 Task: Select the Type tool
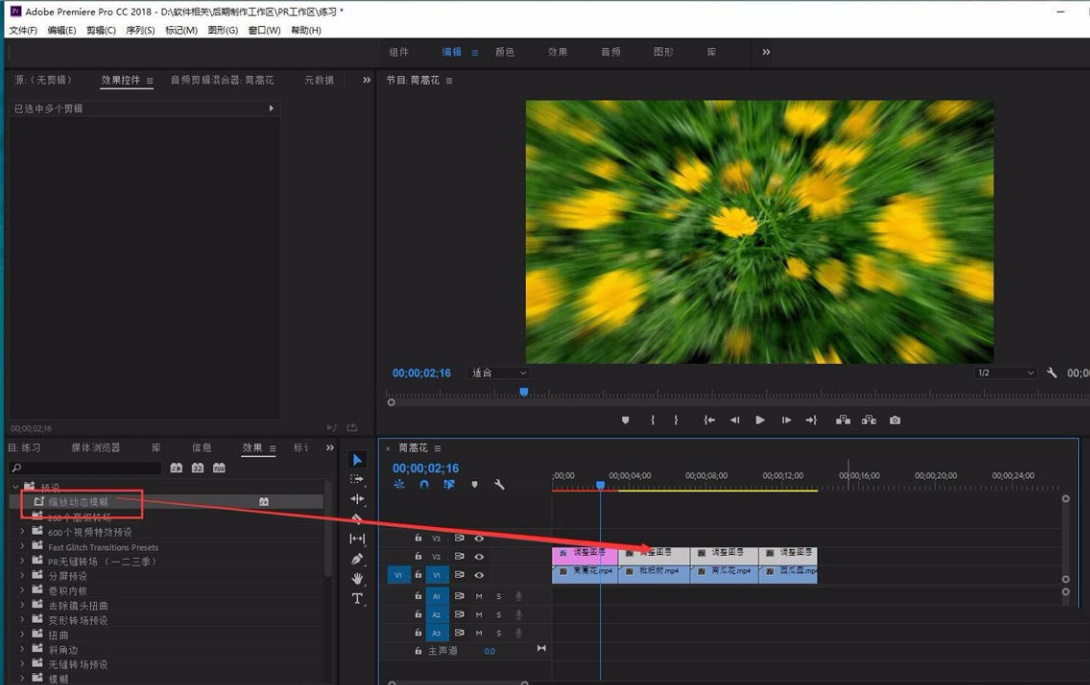[x=357, y=599]
